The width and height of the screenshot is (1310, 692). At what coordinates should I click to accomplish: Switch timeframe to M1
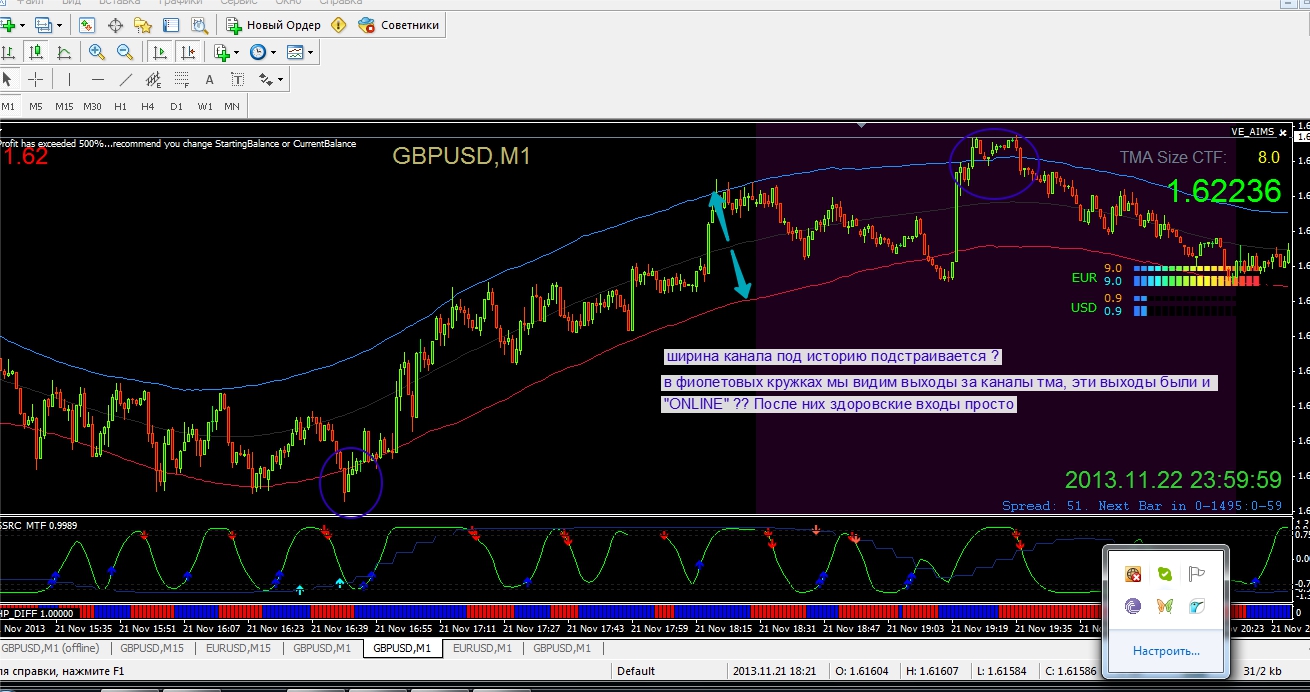[x=8, y=106]
